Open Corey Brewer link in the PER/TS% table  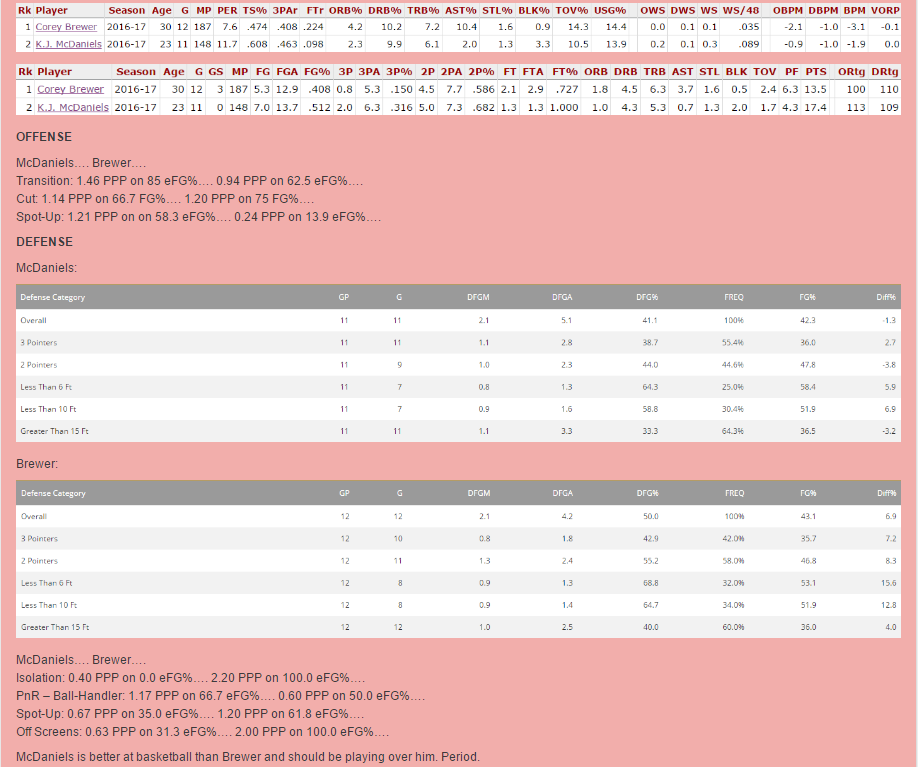click(66, 27)
